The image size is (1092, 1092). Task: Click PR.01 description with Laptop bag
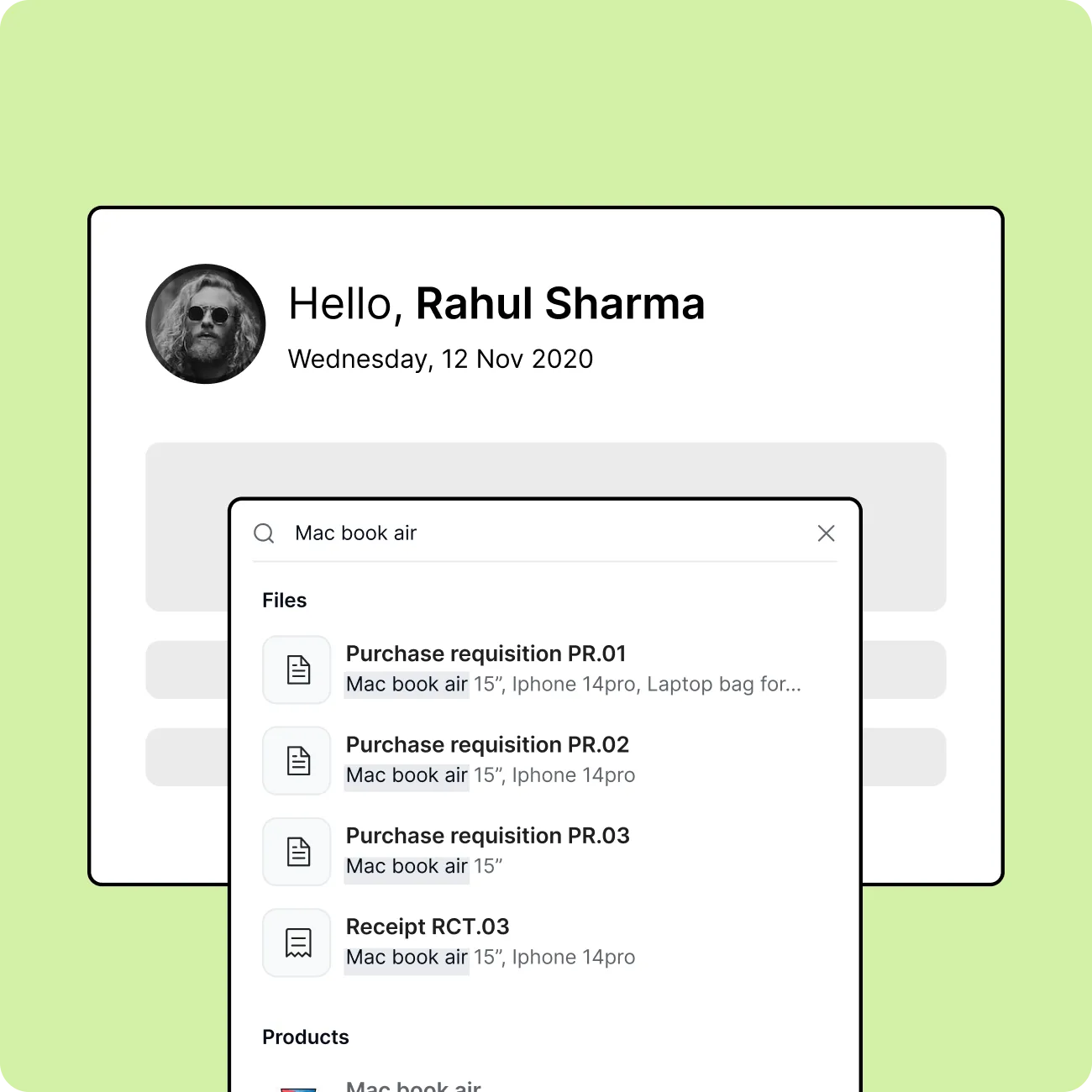(x=574, y=685)
